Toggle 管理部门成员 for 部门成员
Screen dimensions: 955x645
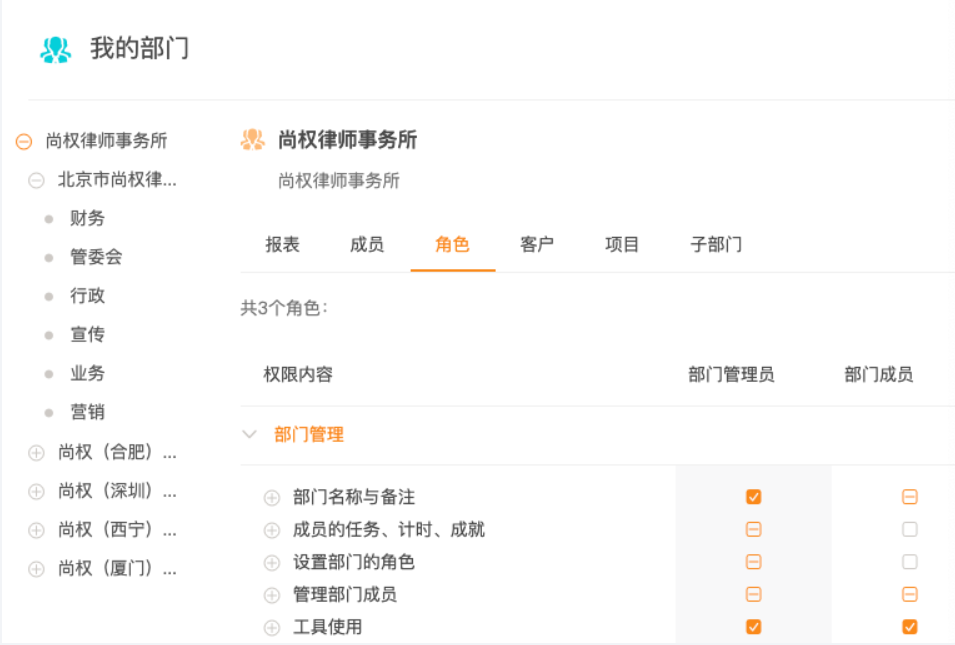[x=910, y=594]
